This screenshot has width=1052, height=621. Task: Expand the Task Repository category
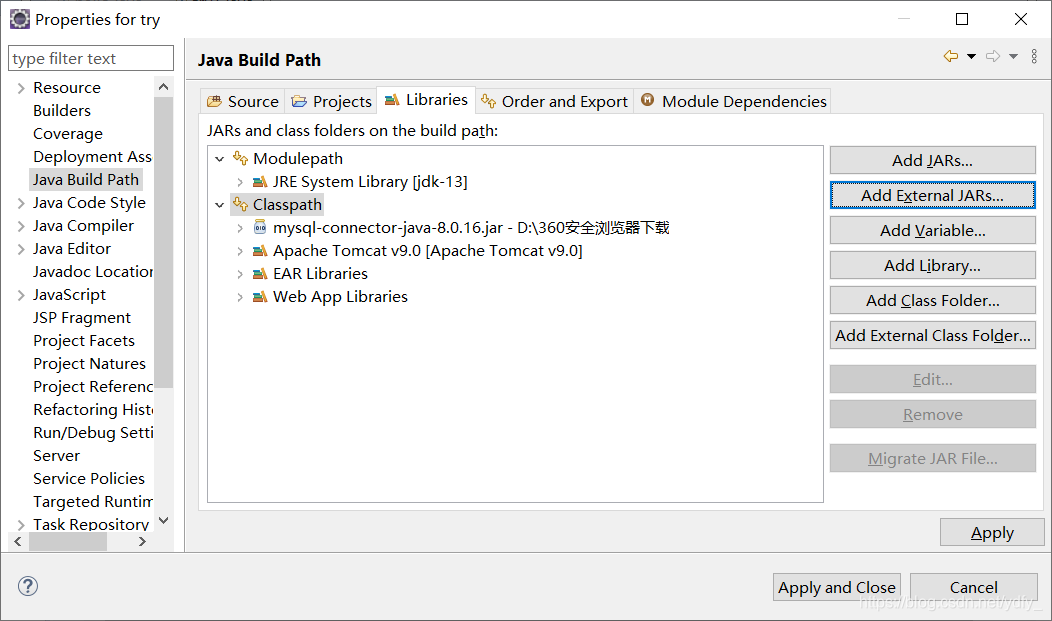tap(21, 524)
